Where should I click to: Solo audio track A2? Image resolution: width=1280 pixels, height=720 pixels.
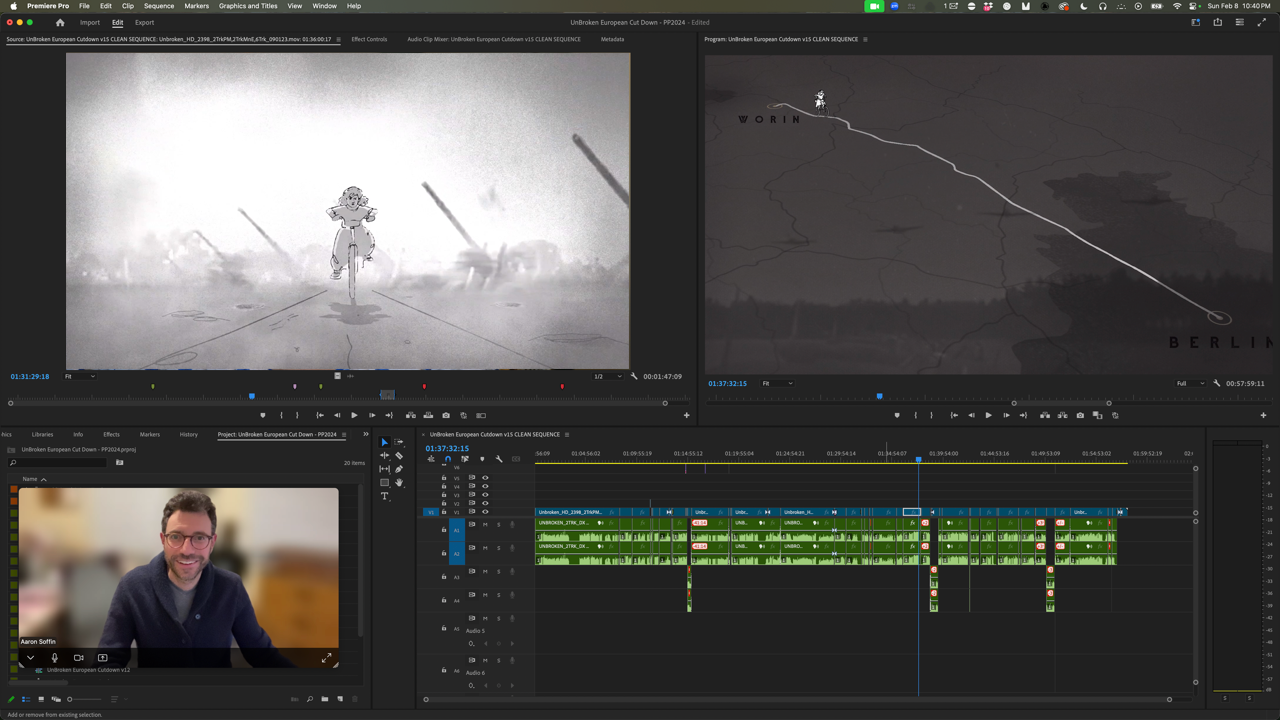499,548
